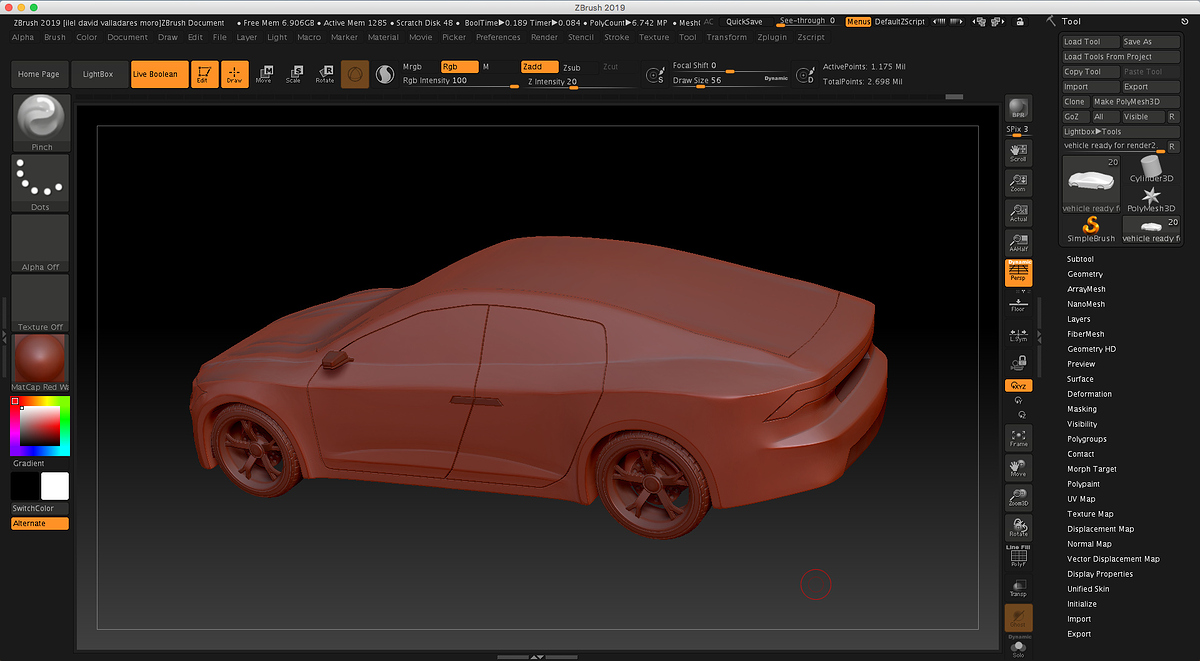
Task: Click the Frame view icon
Action: [x=1018, y=436]
